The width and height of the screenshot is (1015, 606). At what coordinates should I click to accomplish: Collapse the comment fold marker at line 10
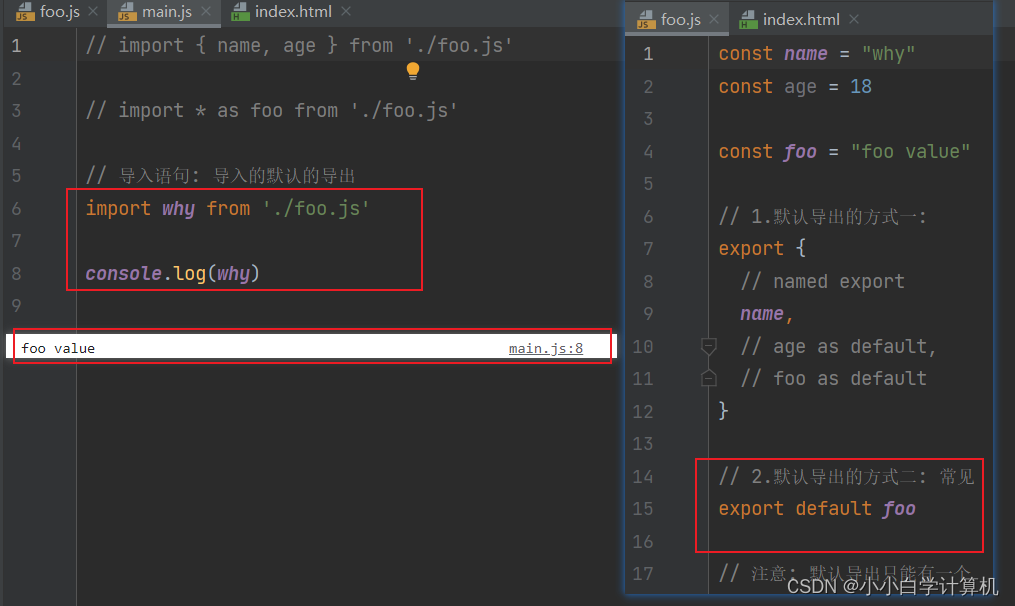709,346
